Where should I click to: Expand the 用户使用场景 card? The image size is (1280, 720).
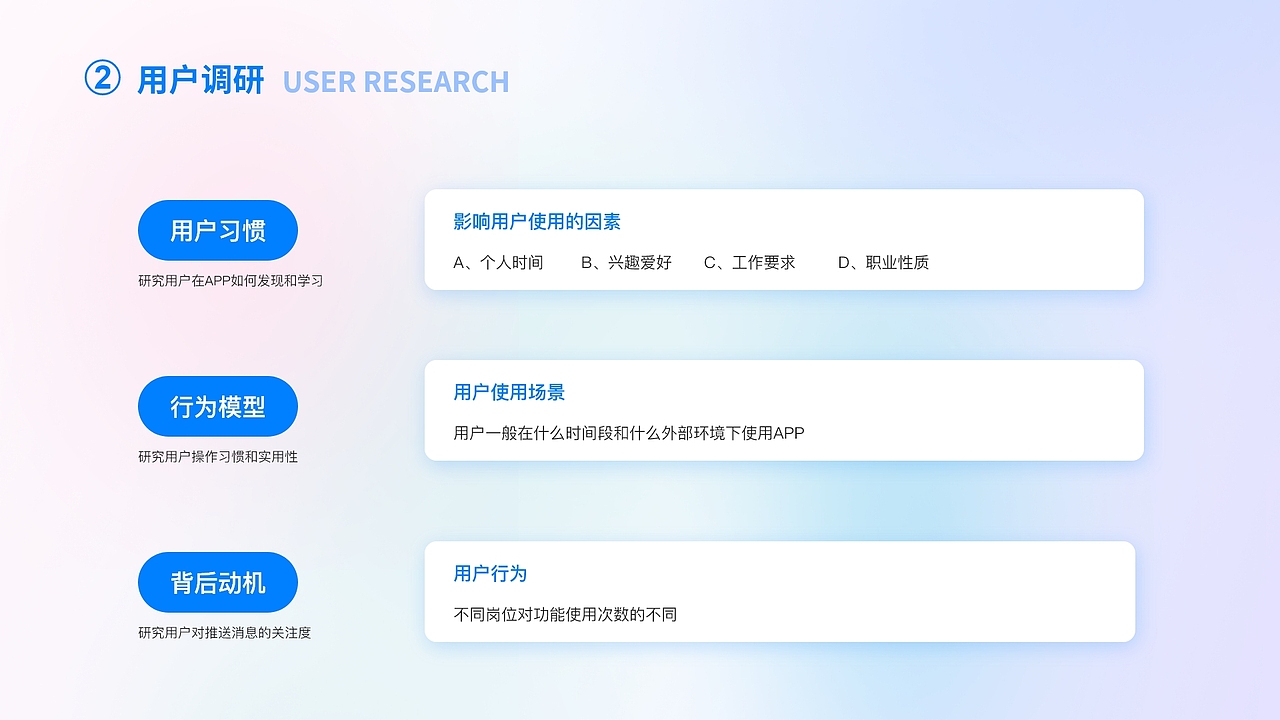click(784, 410)
